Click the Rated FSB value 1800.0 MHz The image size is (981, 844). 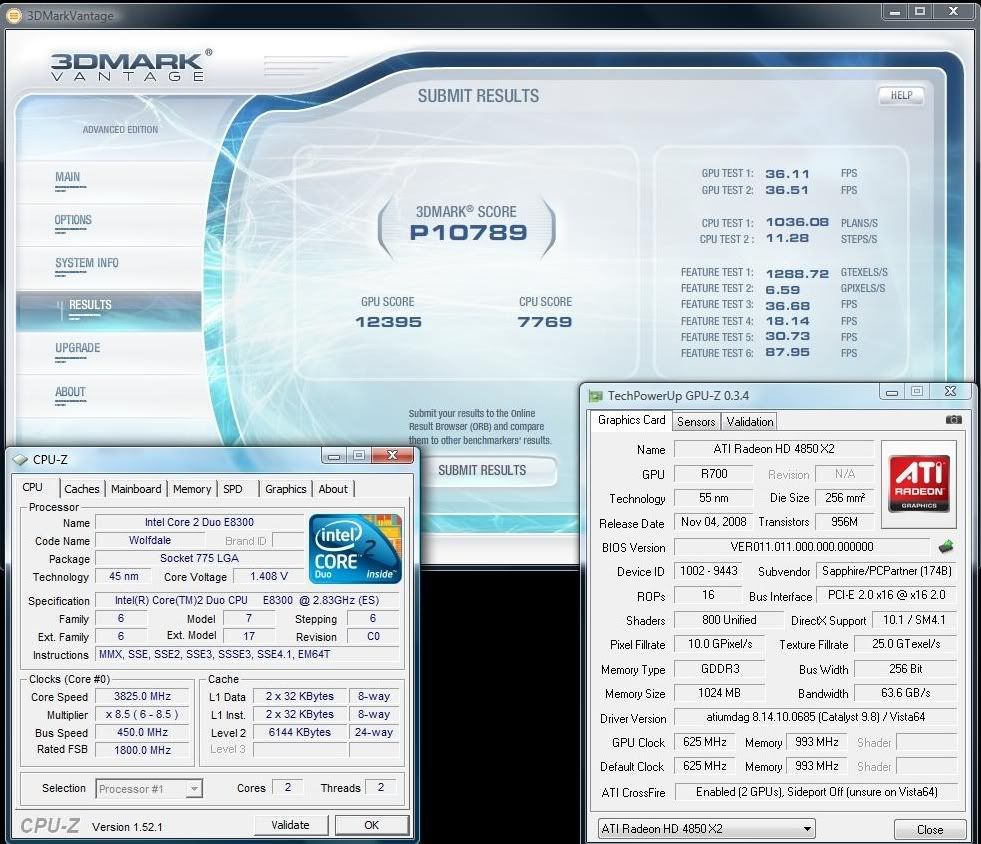tap(143, 750)
